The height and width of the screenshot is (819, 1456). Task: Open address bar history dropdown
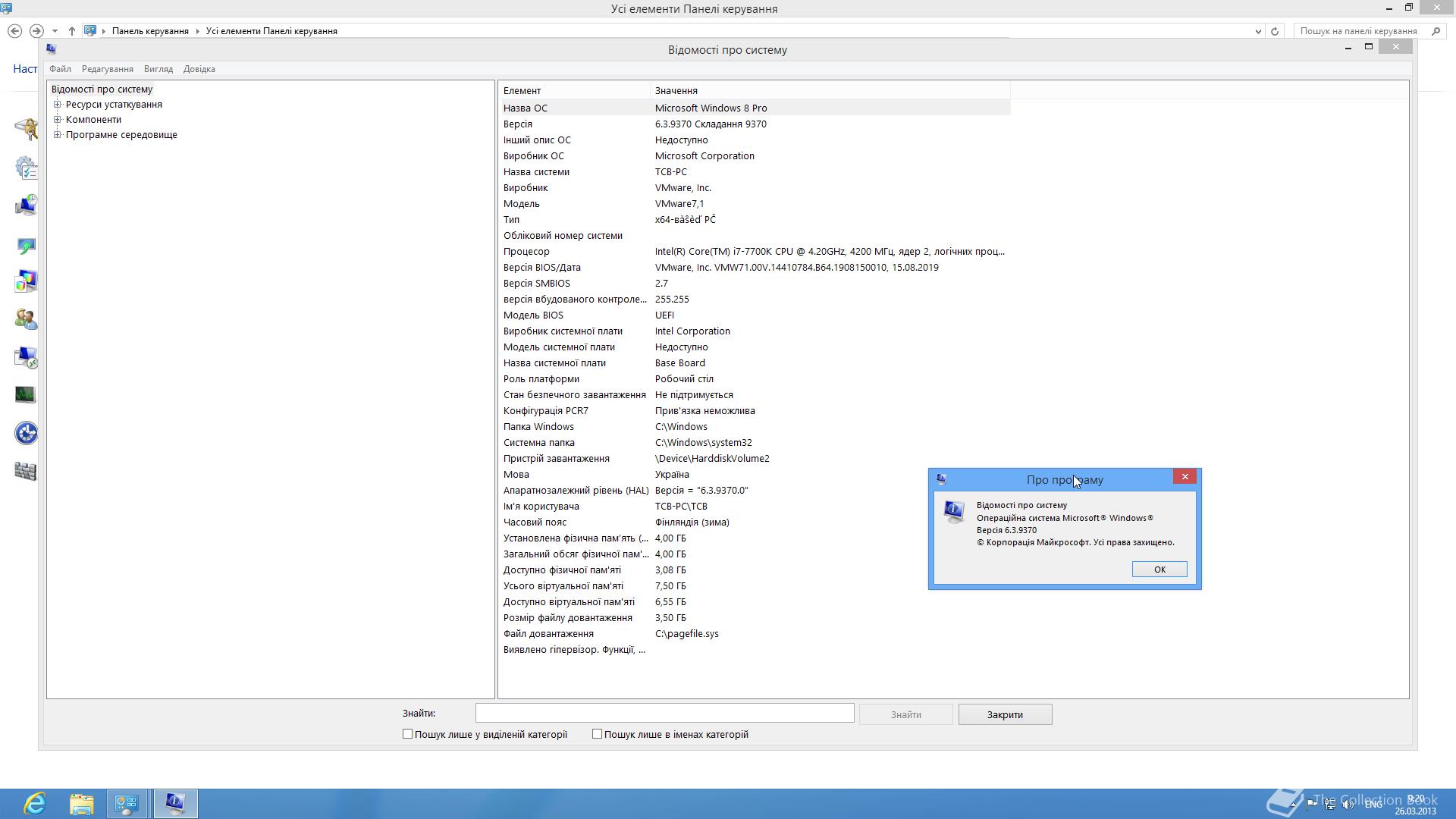(x=1258, y=31)
